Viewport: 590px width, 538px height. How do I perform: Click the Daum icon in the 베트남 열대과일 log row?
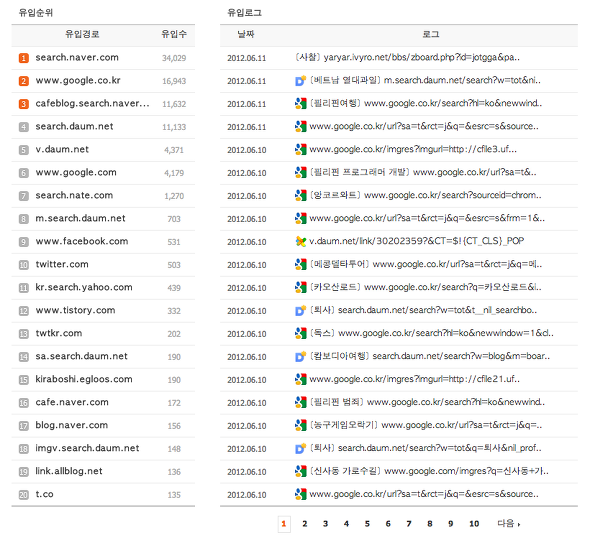300,81
